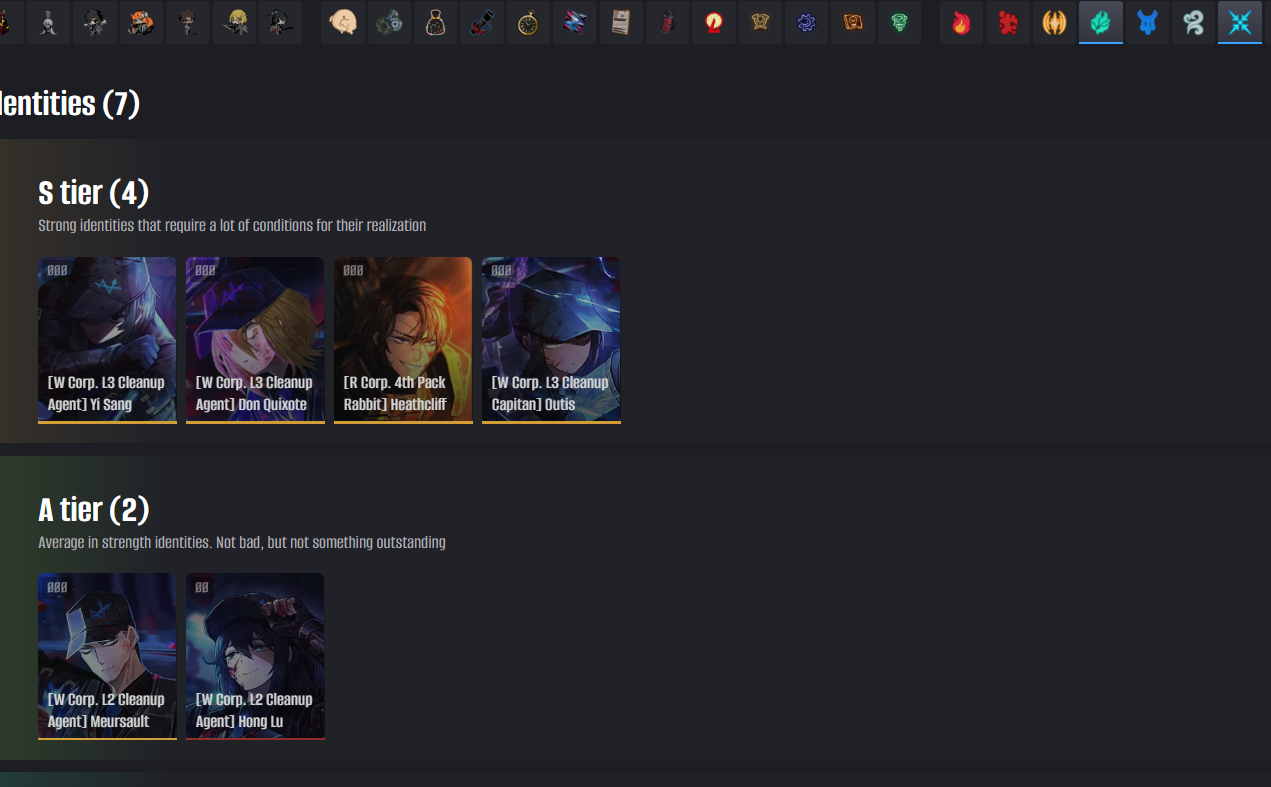Click the purple gear filter icon

coord(807,22)
